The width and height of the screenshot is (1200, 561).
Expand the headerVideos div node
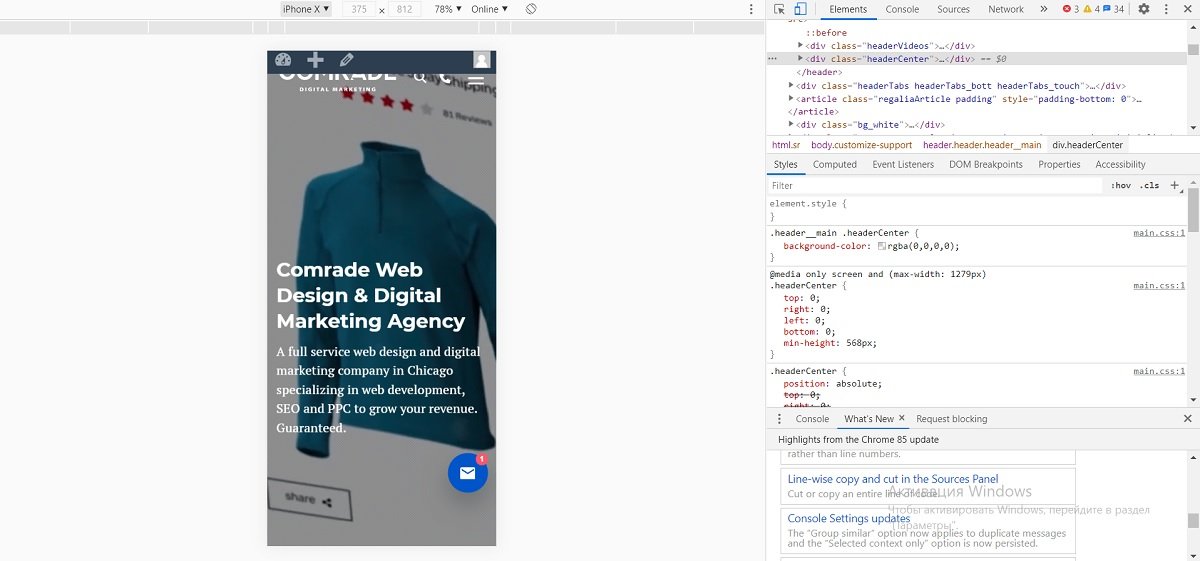[801, 46]
